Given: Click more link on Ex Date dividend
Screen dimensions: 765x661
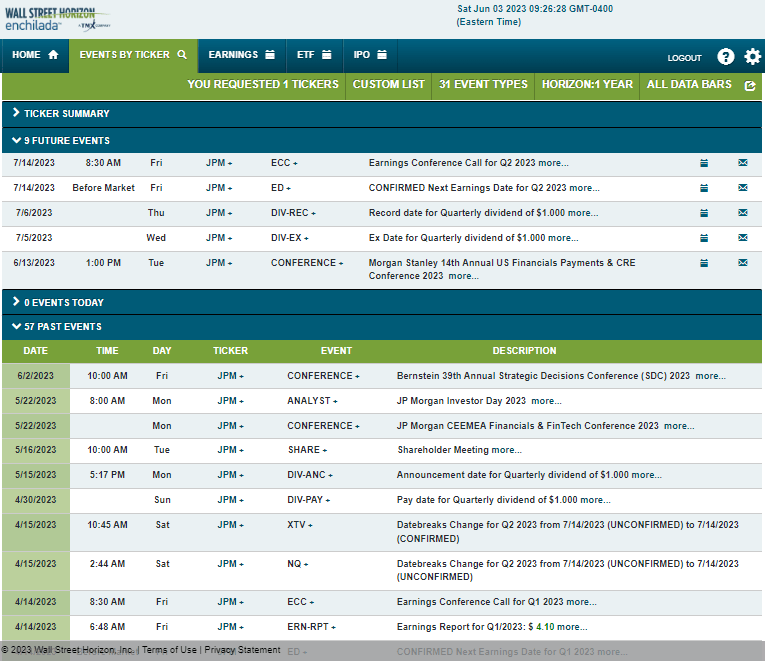Looking at the screenshot, I should tap(563, 238).
